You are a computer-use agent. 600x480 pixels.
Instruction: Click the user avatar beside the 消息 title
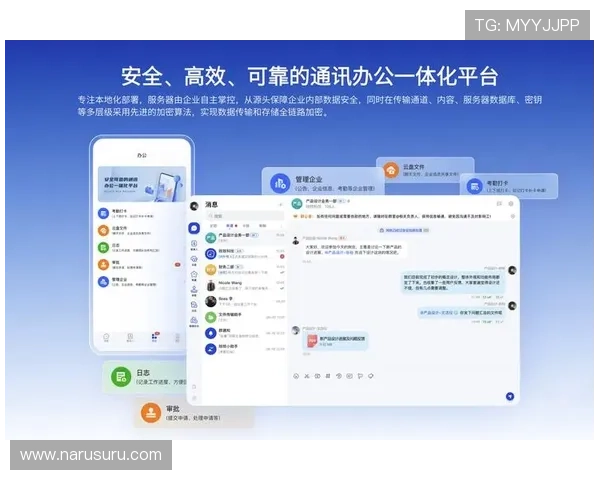(194, 206)
